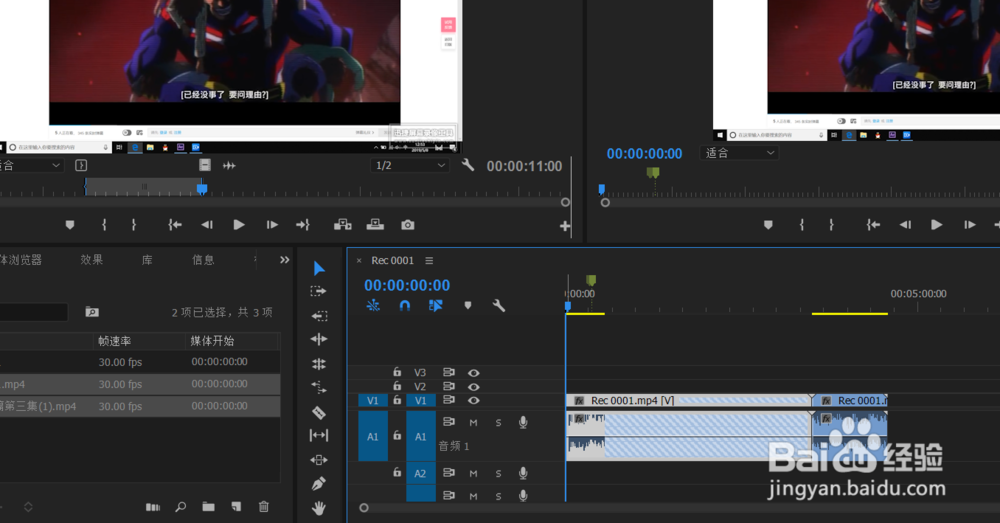Image resolution: width=1000 pixels, height=523 pixels.
Task: Switch to 信息 tab
Action: pos(203,260)
